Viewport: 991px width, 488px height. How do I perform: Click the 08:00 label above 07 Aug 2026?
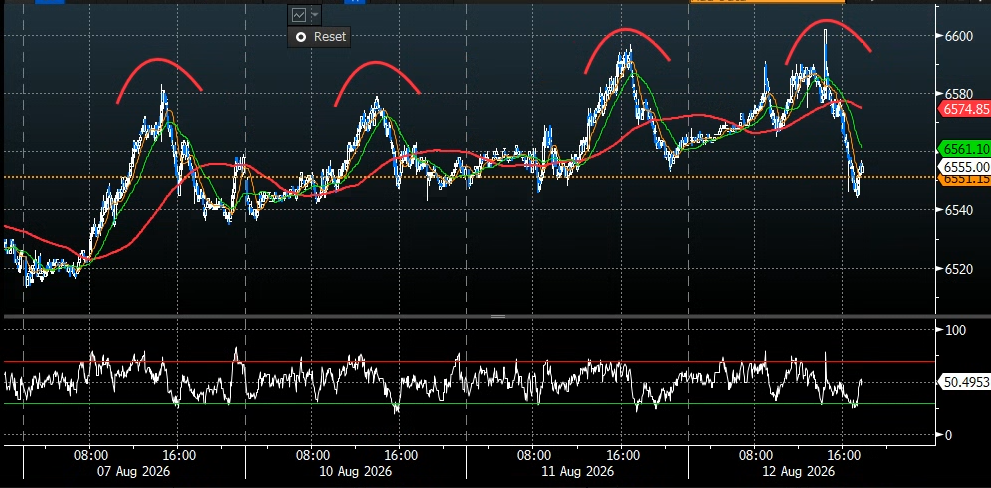point(90,454)
